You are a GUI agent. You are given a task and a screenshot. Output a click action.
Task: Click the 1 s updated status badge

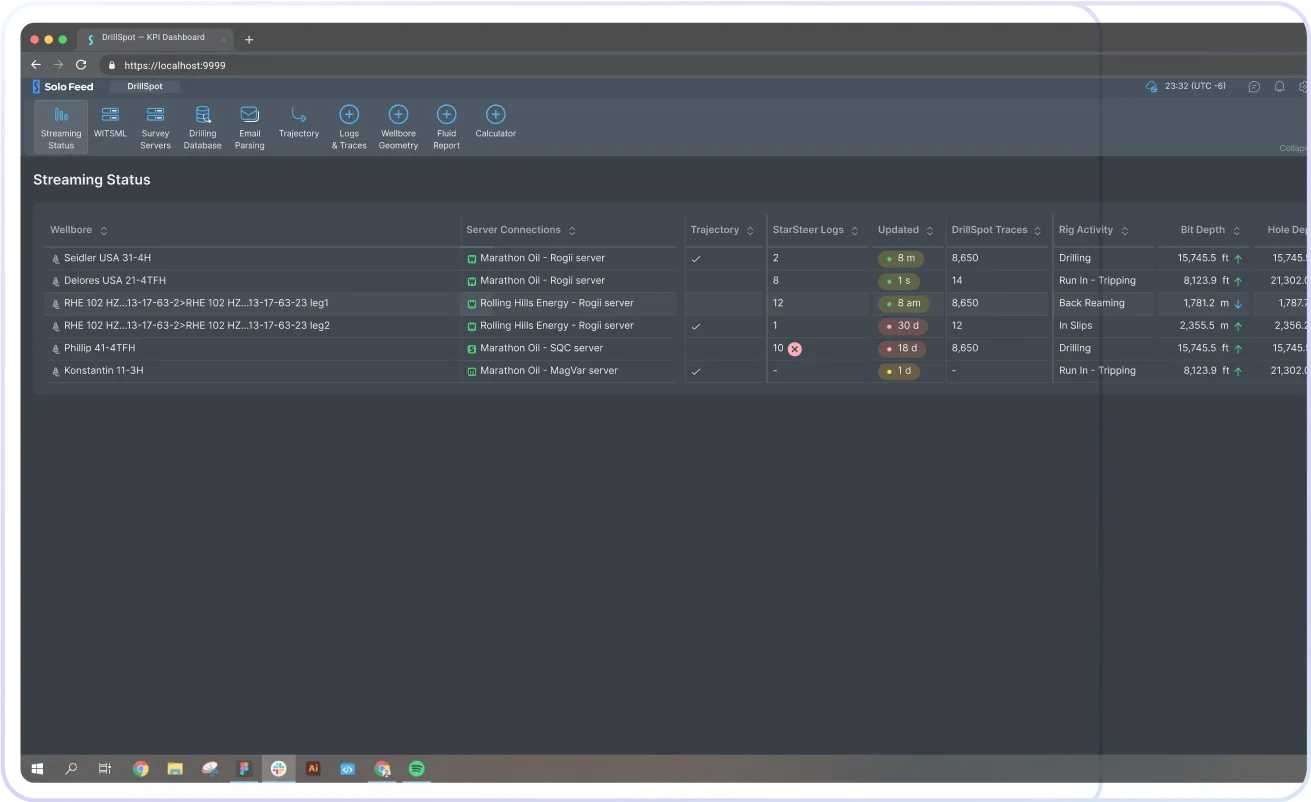point(899,281)
